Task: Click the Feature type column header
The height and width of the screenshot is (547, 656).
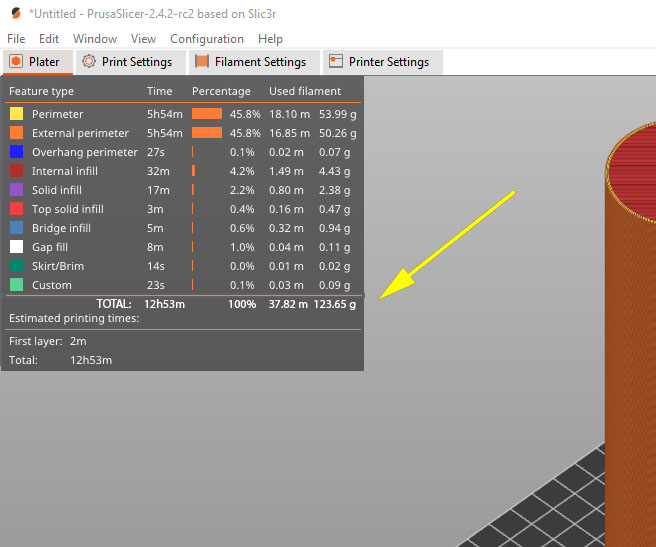Action: pyautogui.click(x=41, y=91)
